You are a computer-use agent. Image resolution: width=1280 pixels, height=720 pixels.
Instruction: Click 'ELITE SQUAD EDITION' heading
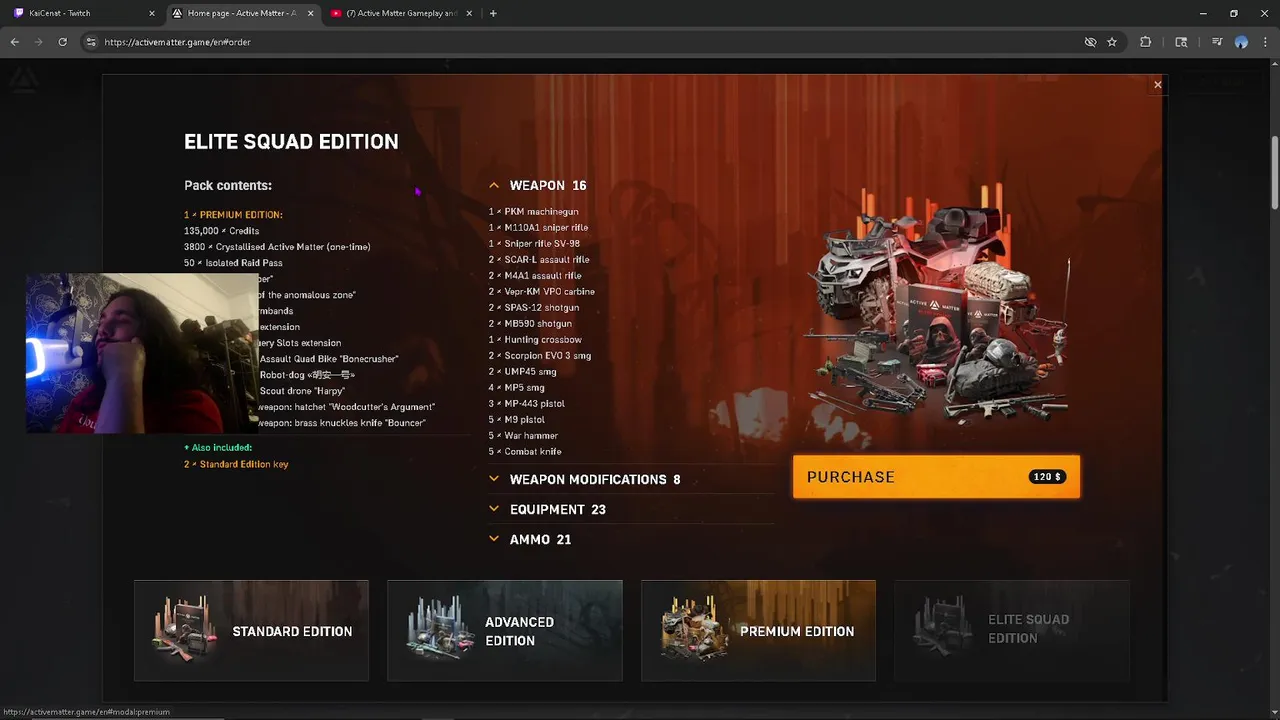point(291,142)
